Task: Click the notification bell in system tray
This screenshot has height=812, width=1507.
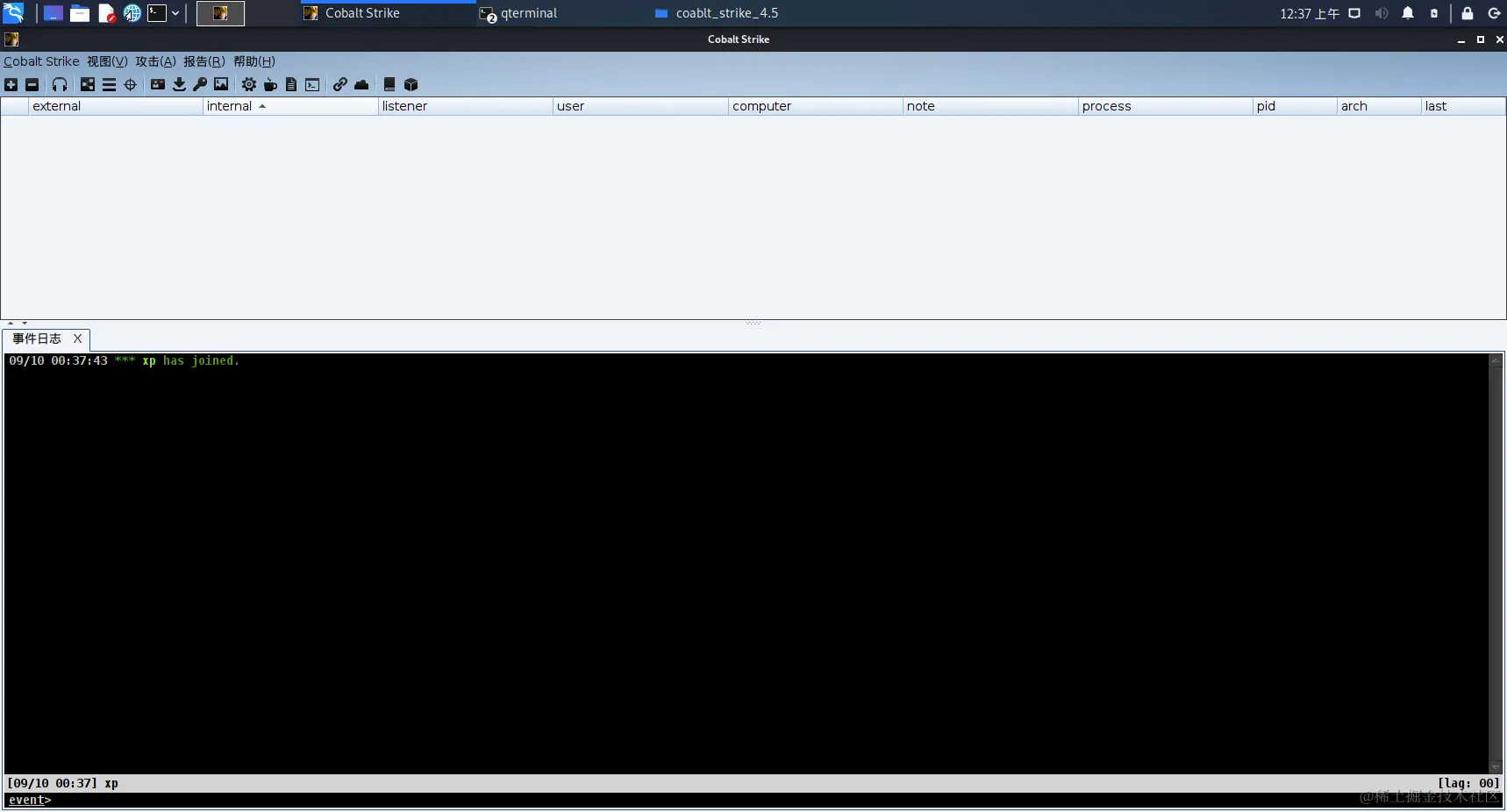Action: tap(1408, 13)
